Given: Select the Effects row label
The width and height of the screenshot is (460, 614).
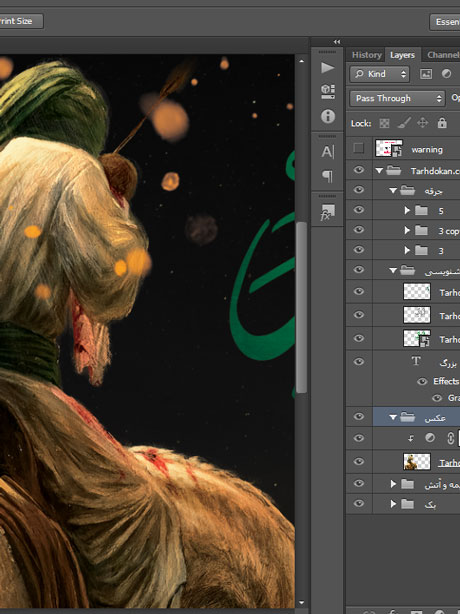Looking at the screenshot, I should pyautogui.click(x=446, y=381).
